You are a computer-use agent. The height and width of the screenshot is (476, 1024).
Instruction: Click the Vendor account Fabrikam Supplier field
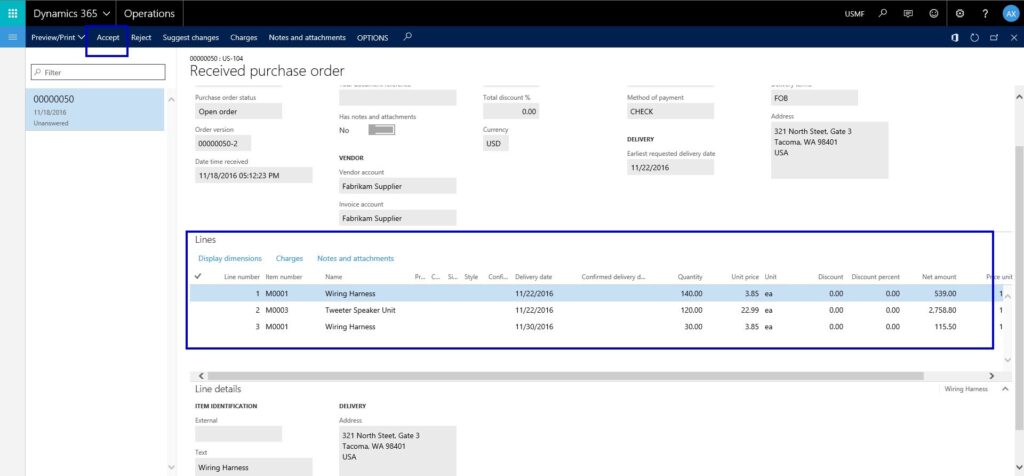398,186
